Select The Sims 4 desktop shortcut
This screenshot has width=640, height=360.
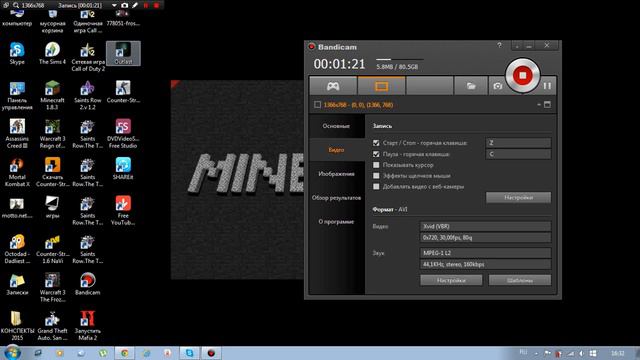(x=52, y=53)
